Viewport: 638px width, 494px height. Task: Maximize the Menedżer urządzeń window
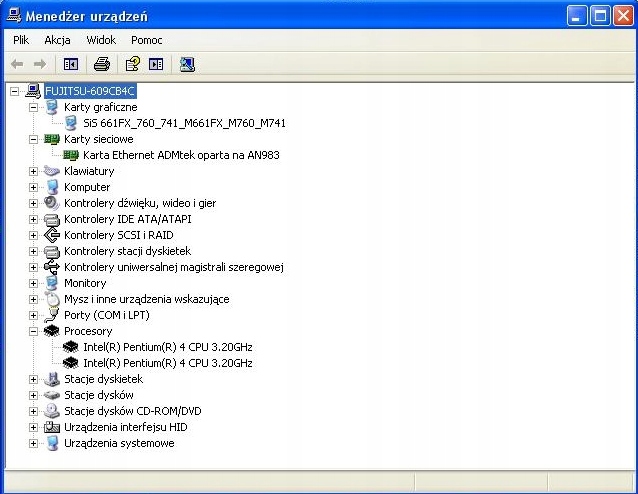(x=600, y=16)
